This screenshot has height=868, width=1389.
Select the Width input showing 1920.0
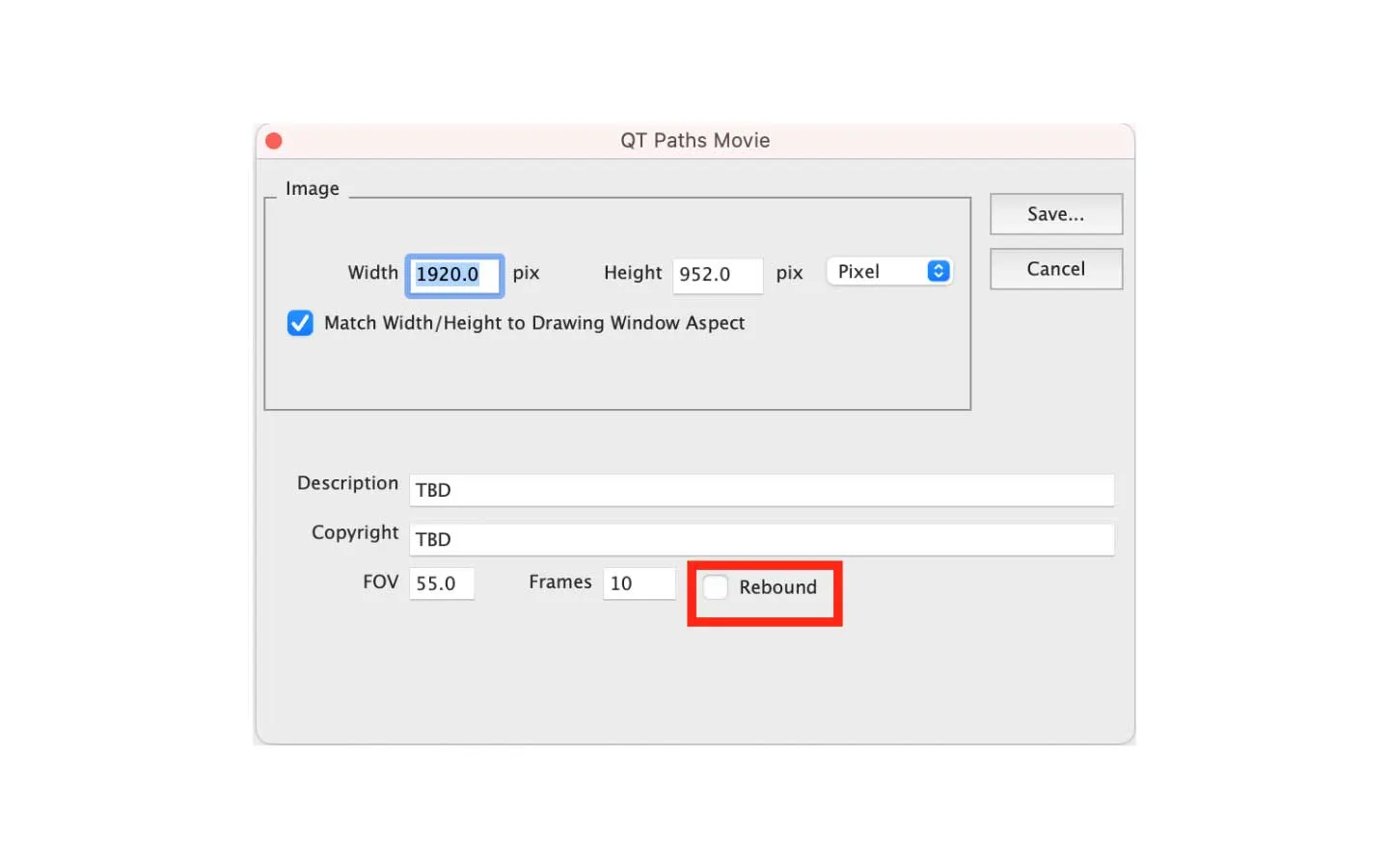453,275
